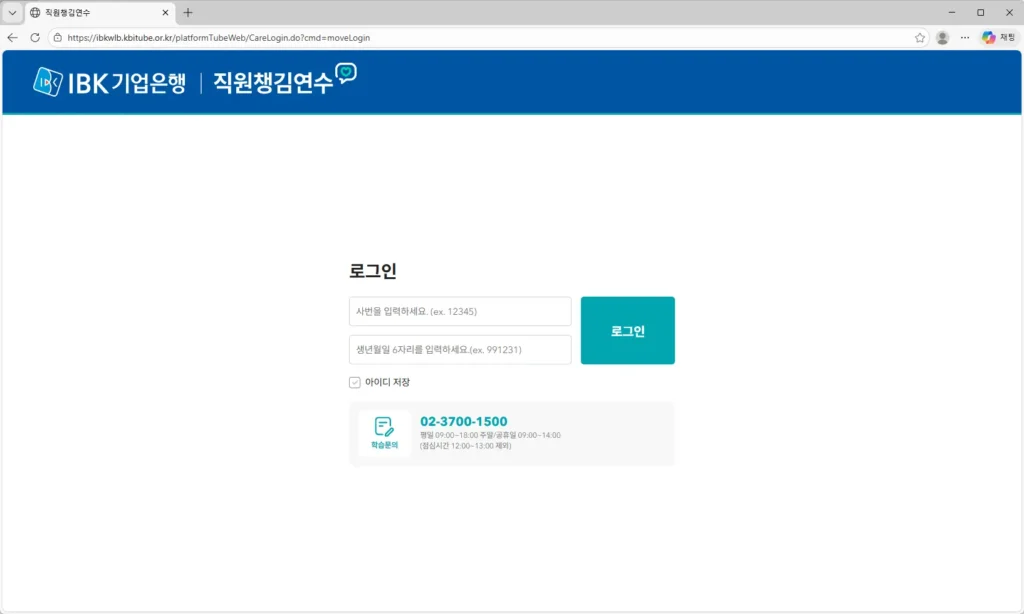
Task: Click the heart speech bubble icon
Action: [345, 73]
